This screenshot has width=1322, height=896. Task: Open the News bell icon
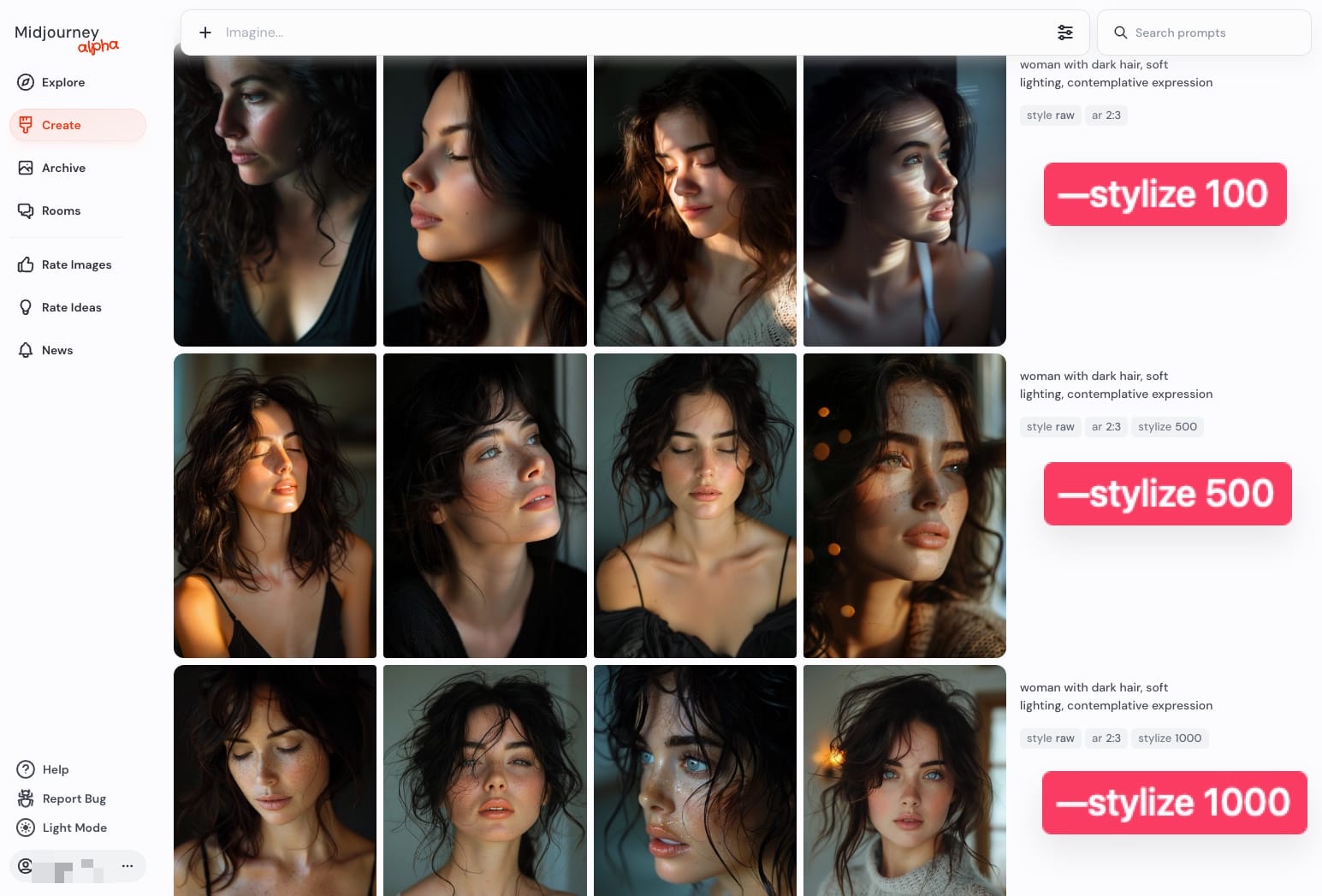26,350
